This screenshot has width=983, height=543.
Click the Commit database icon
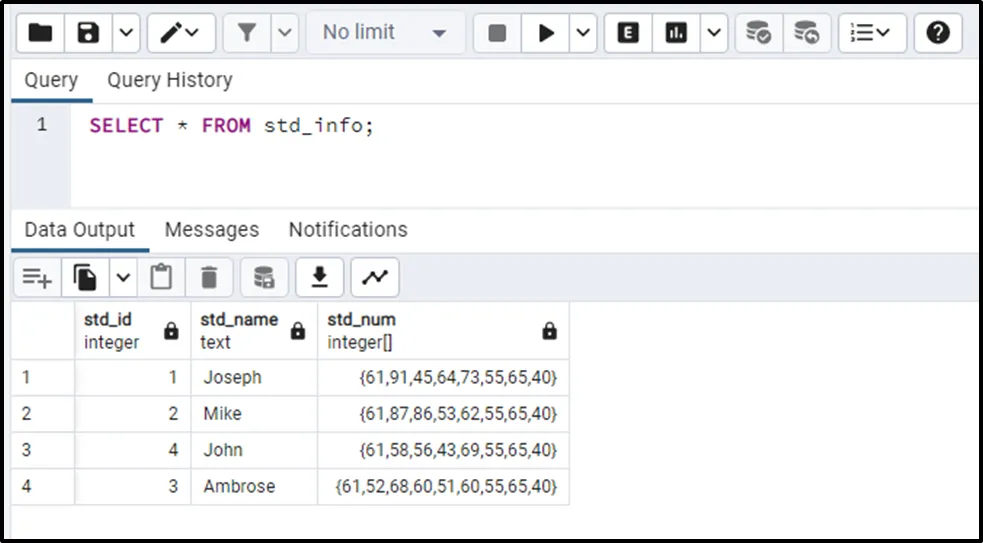pyautogui.click(x=759, y=33)
